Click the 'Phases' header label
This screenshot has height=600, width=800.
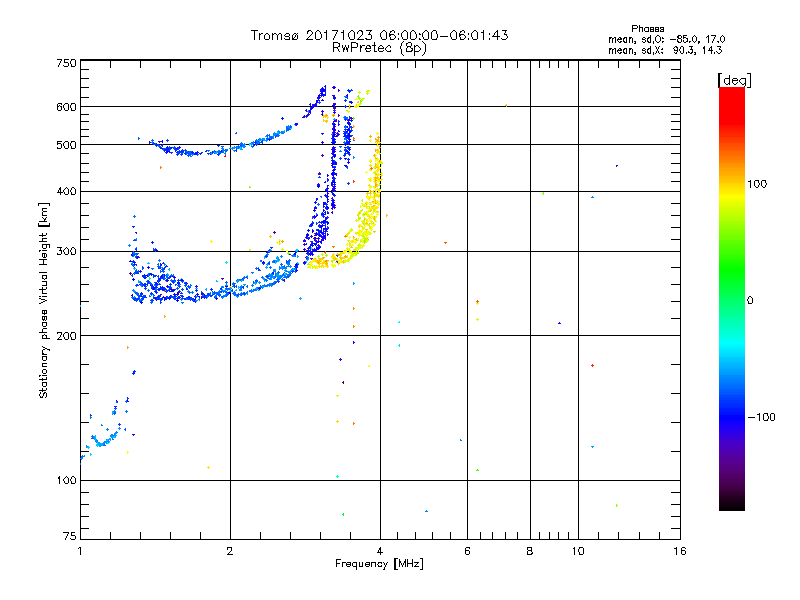[x=647, y=29]
